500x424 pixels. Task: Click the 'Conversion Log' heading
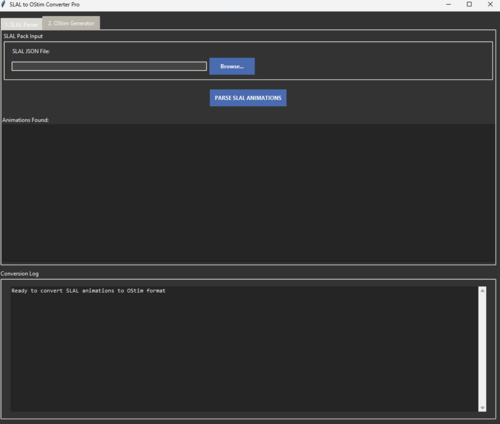click(20, 274)
